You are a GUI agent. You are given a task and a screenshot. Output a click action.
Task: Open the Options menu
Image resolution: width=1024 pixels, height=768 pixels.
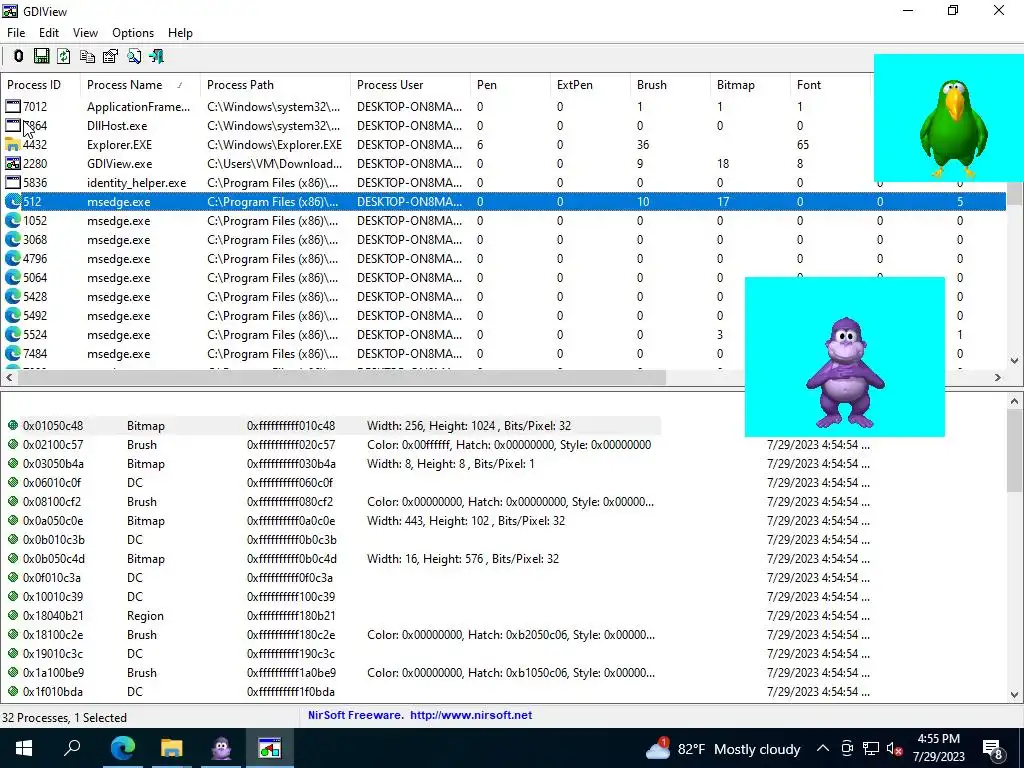(x=133, y=33)
